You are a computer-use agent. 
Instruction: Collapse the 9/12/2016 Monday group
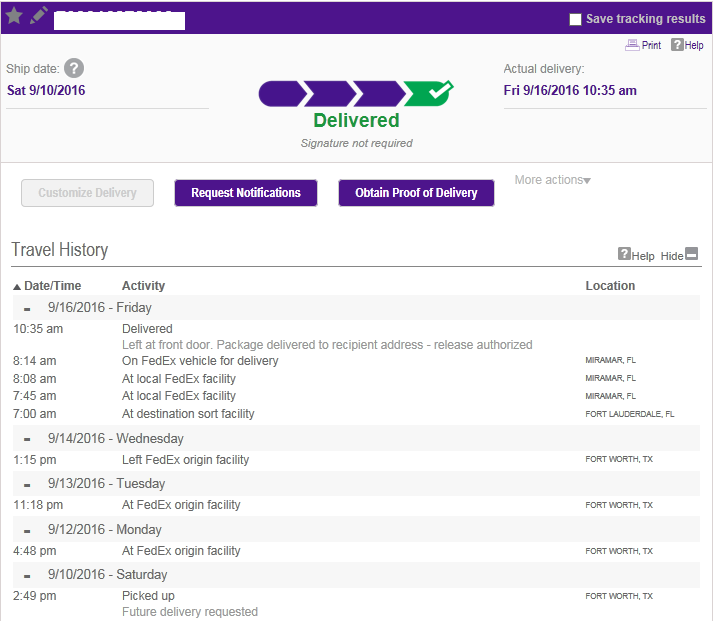pyautogui.click(x=27, y=531)
